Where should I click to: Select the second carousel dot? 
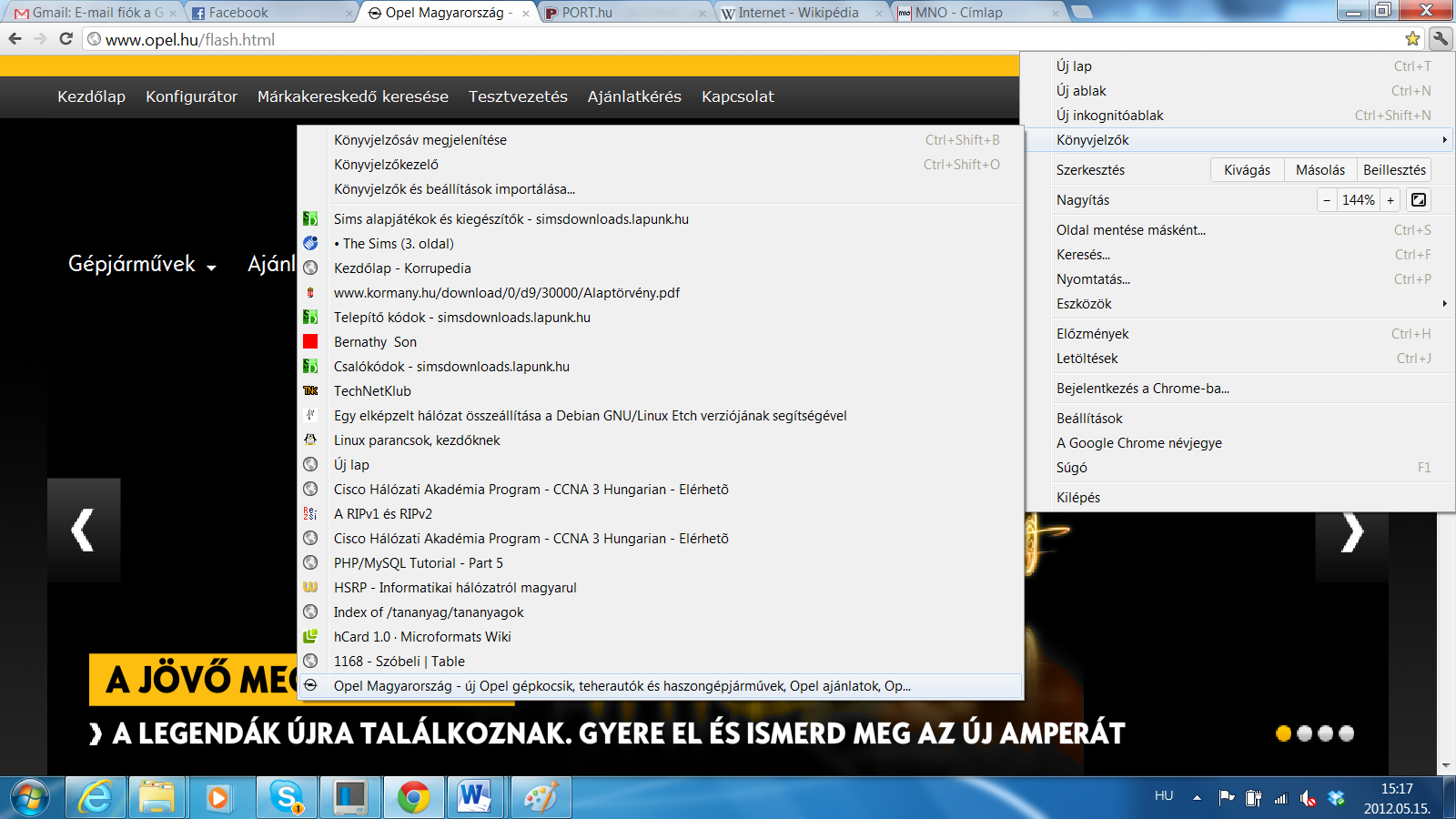[1305, 733]
